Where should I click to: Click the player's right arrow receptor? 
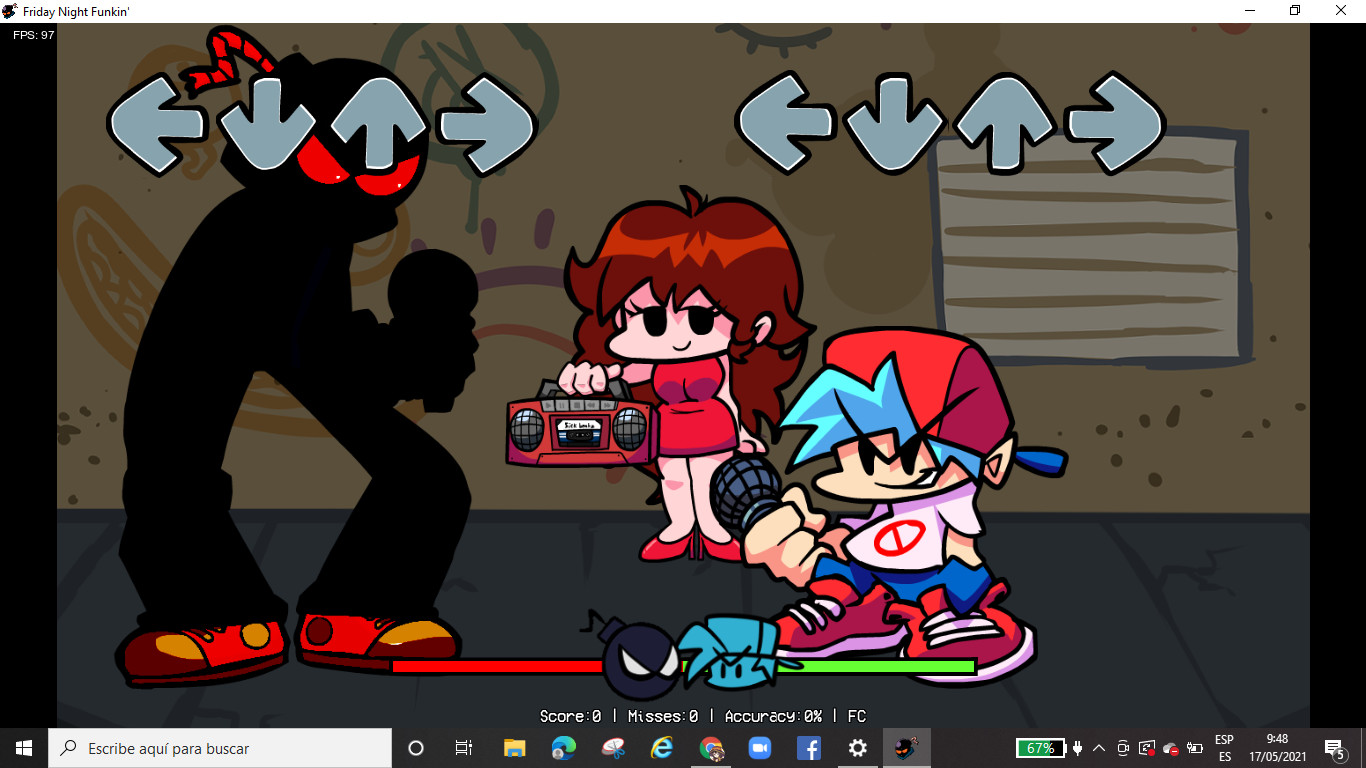(x=1114, y=122)
